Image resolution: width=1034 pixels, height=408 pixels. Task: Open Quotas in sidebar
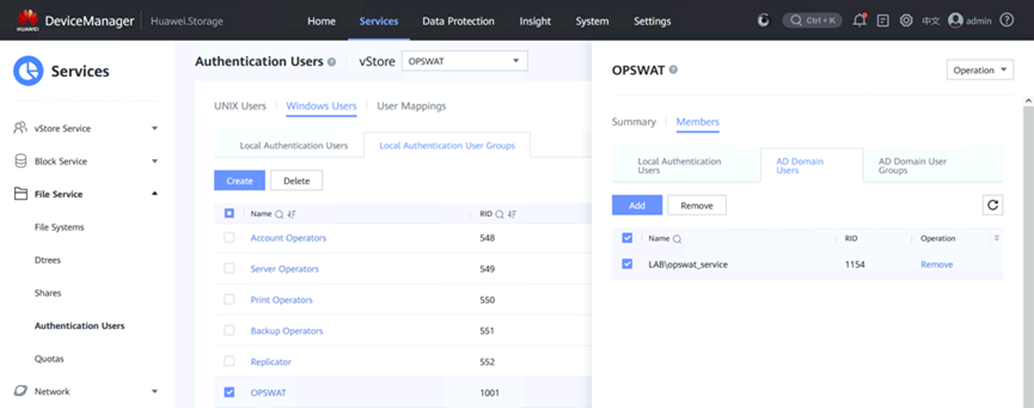click(49, 359)
